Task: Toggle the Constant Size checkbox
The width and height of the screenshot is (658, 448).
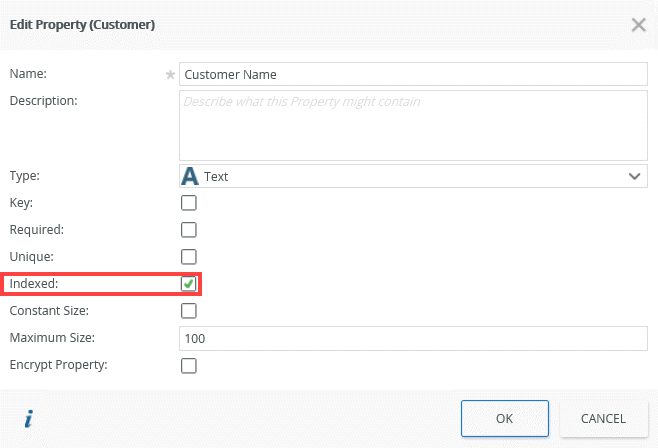Action: pos(188,311)
